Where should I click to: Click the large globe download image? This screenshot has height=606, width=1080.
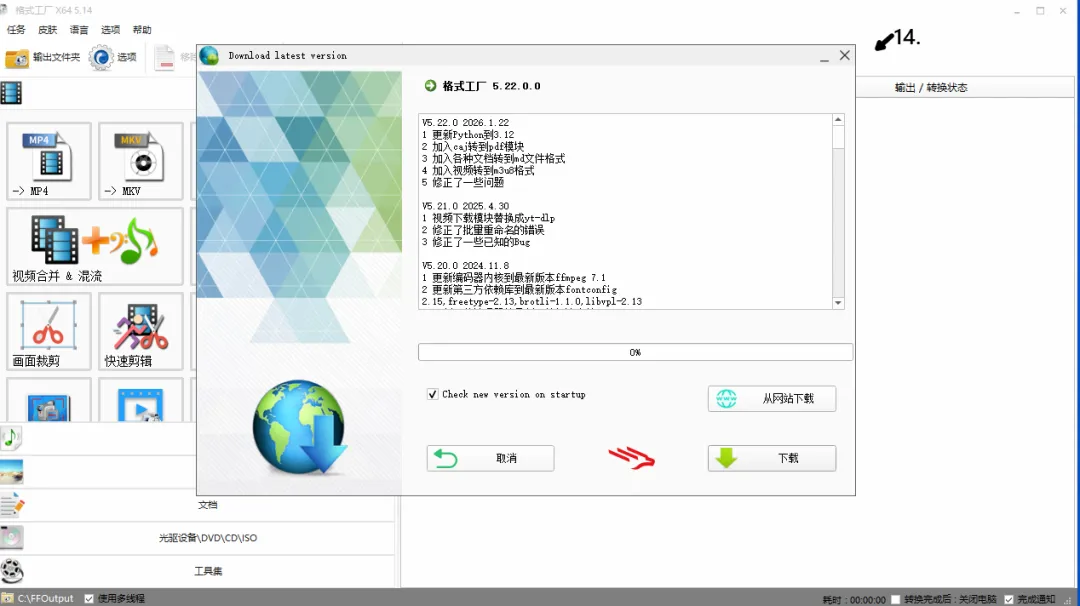[x=300, y=427]
